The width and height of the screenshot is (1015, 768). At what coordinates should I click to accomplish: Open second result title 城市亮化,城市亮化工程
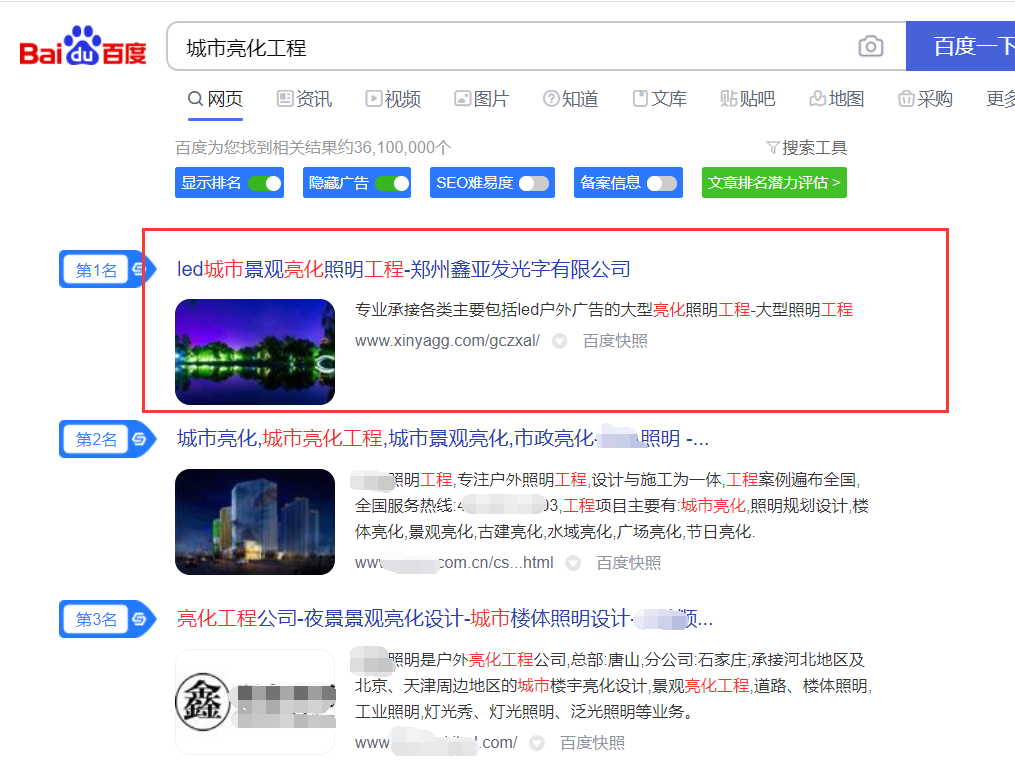(x=443, y=438)
